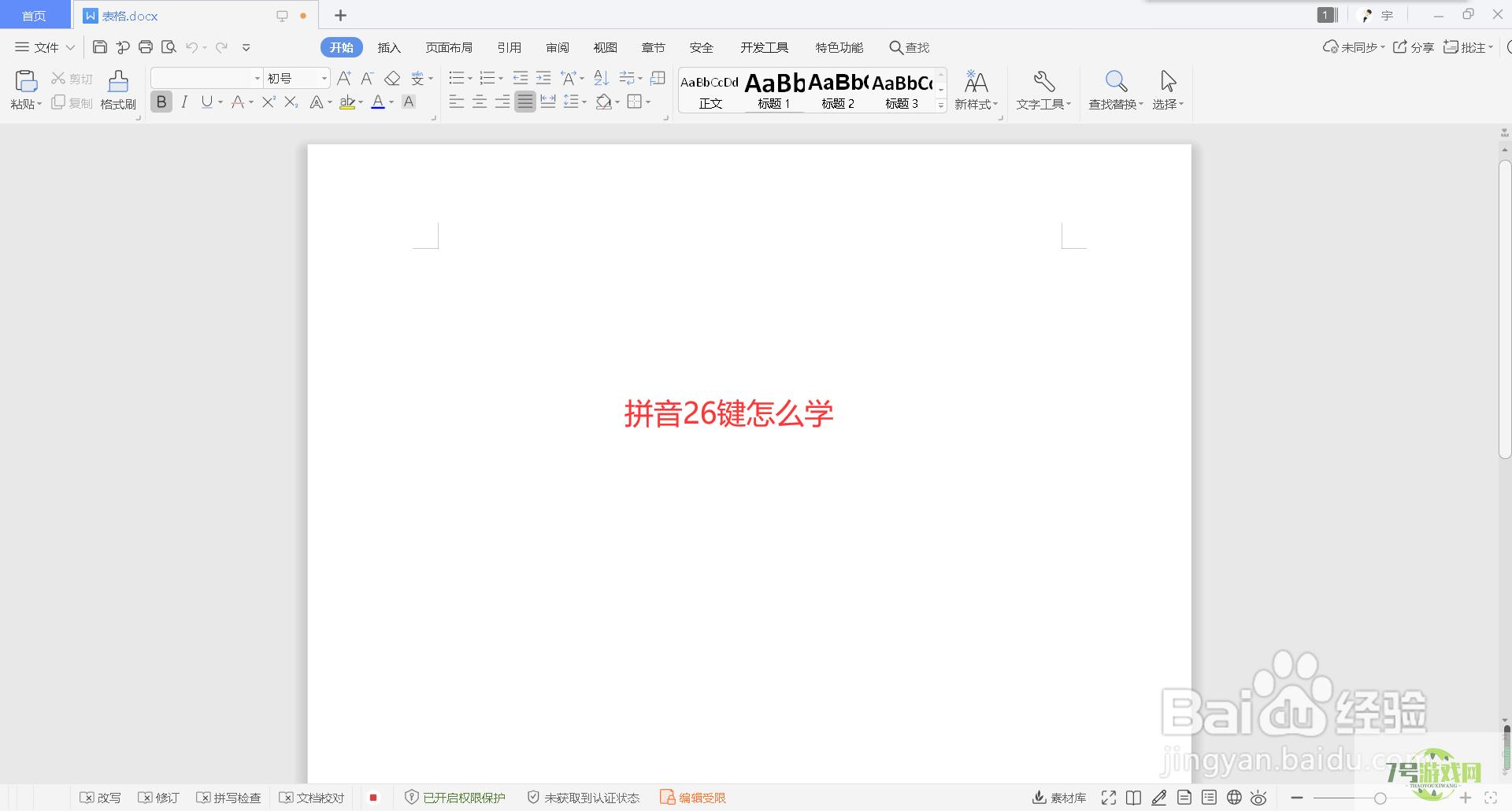The image size is (1512, 811).
Task: Expand the bullet list dropdown arrow
Action: pyautogui.click(x=469, y=78)
